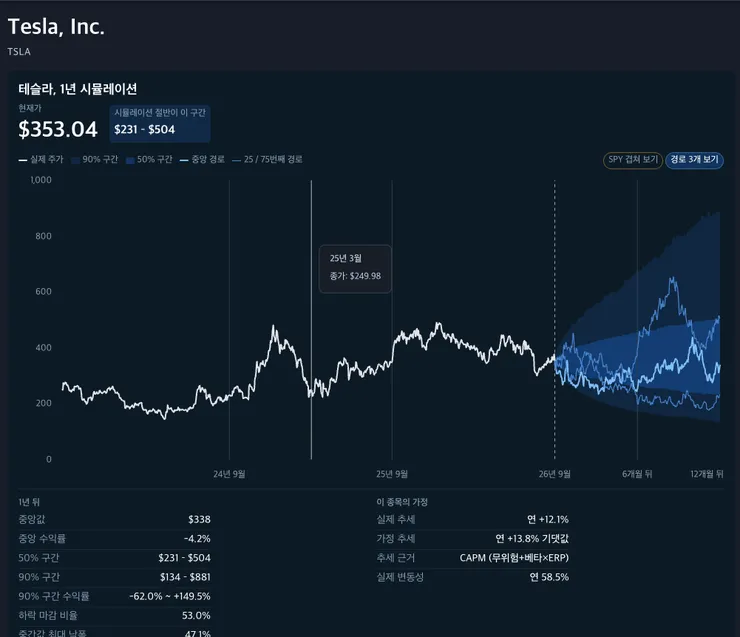740x637 pixels.
Task: Click the $231 - $504 simulation range badge
Action: click(x=160, y=124)
